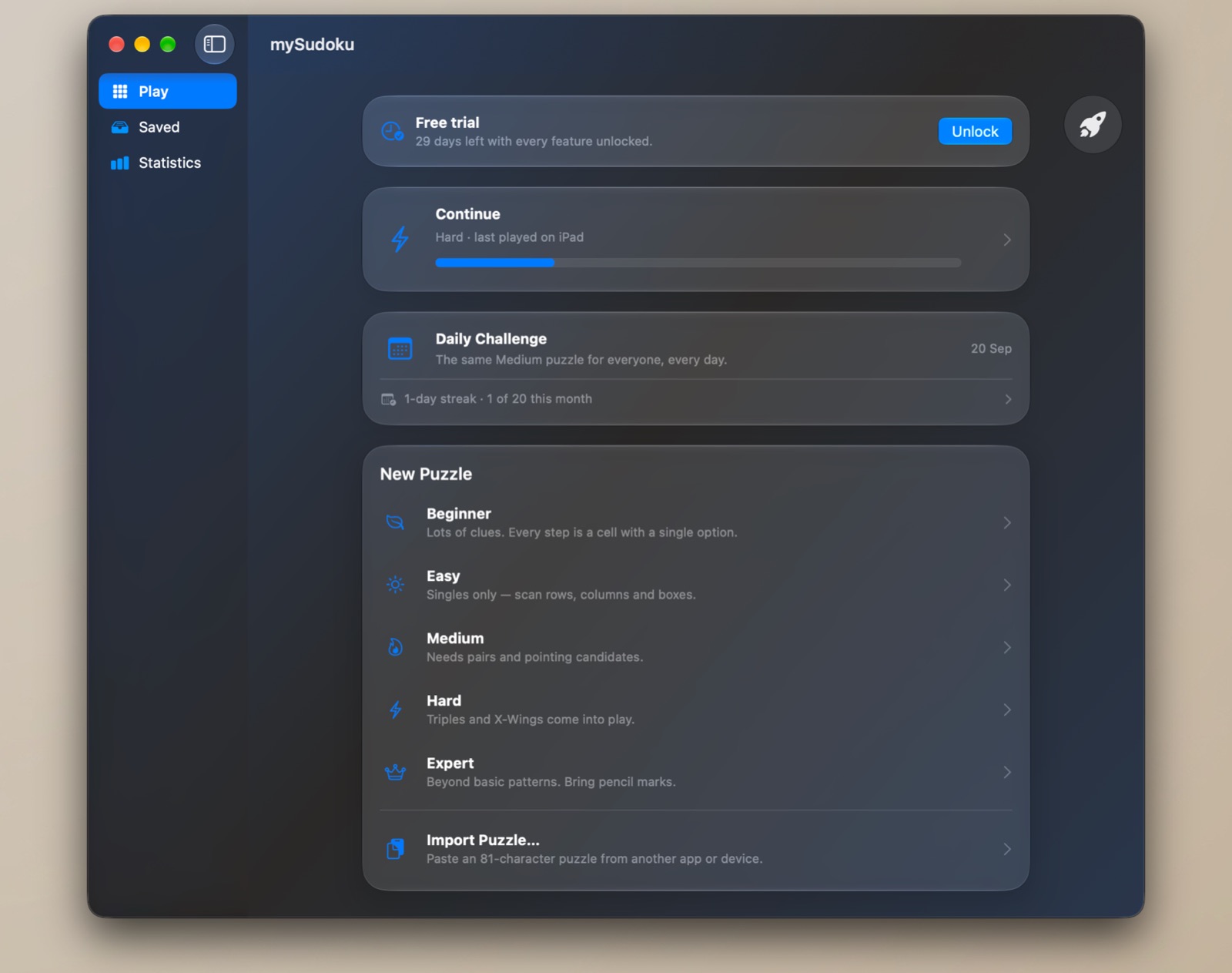Click the yellow minimize window button
1232x973 pixels.
(x=142, y=45)
